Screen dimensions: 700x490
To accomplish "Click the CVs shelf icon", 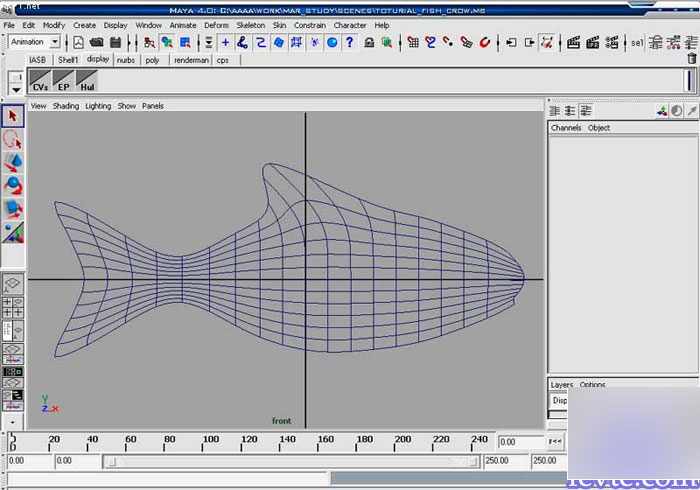I will coord(41,82).
